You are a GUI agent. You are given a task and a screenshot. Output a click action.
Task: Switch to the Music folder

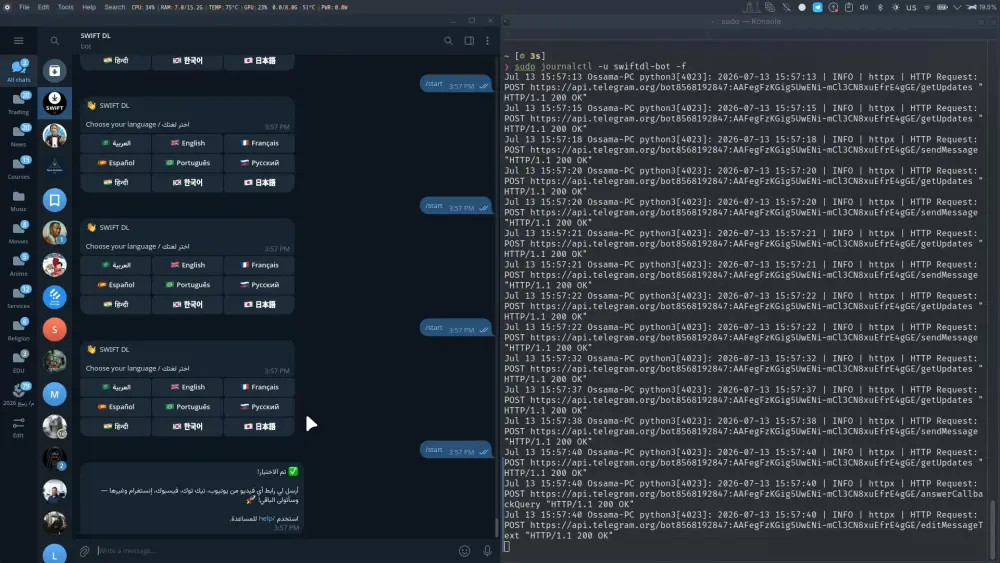[x=18, y=201]
